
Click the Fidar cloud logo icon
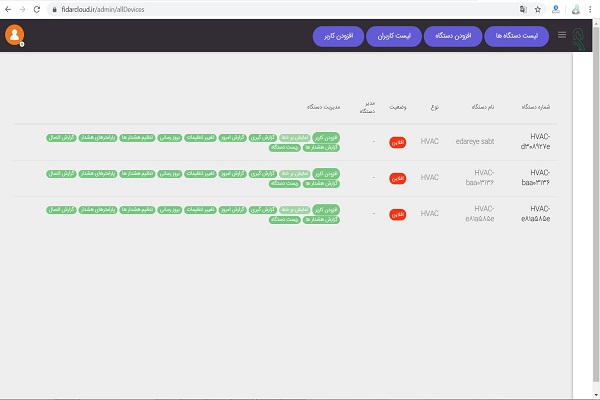pyautogui.click(x=584, y=35)
